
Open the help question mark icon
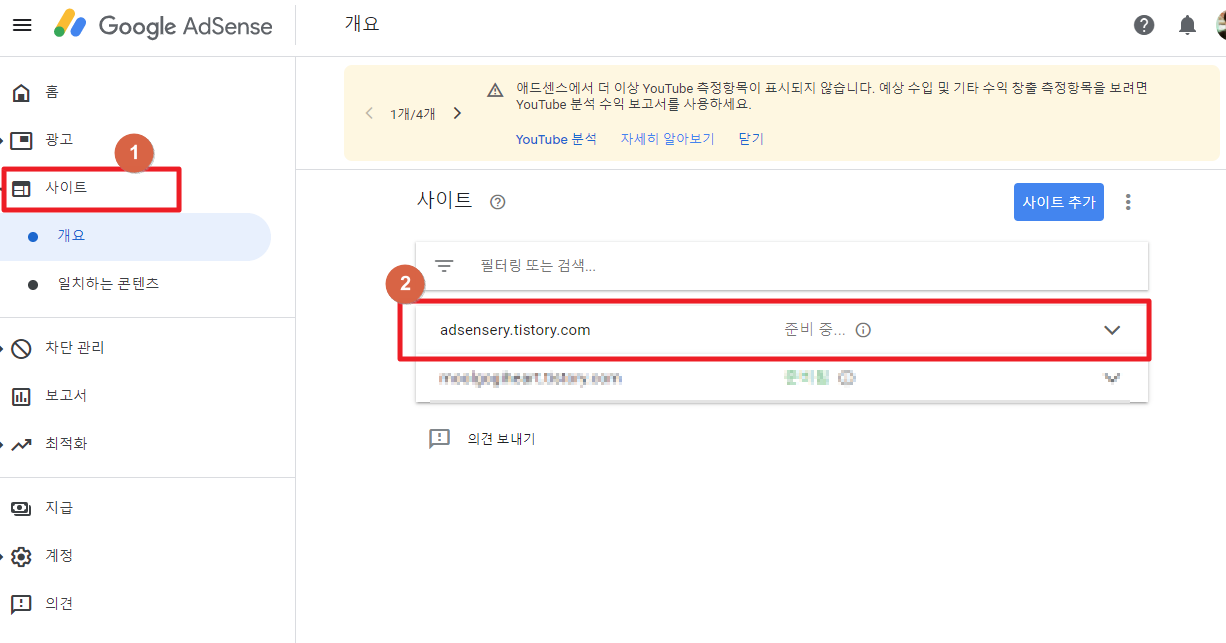pos(1144,25)
